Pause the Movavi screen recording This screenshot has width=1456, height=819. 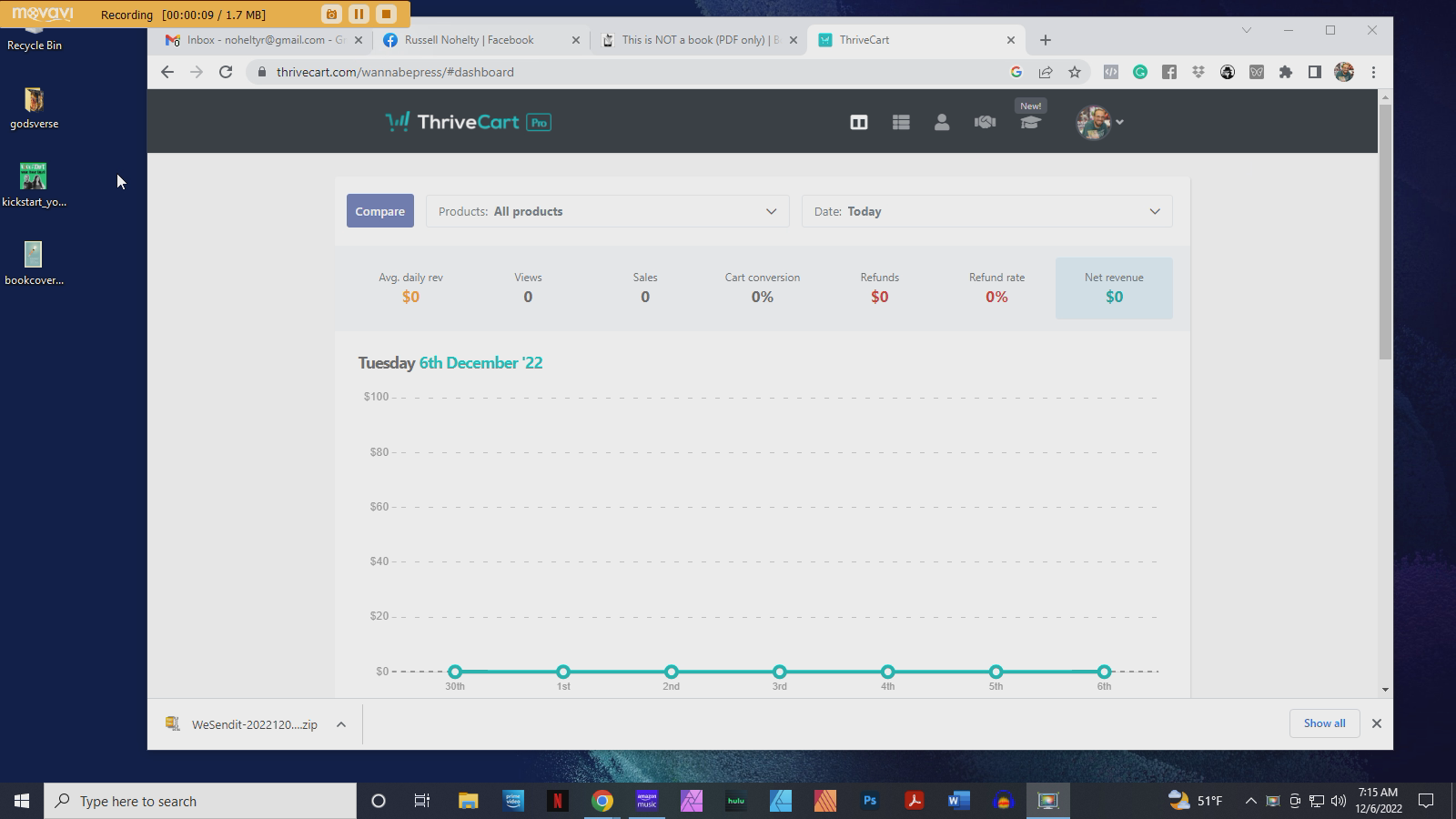(358, 14)
